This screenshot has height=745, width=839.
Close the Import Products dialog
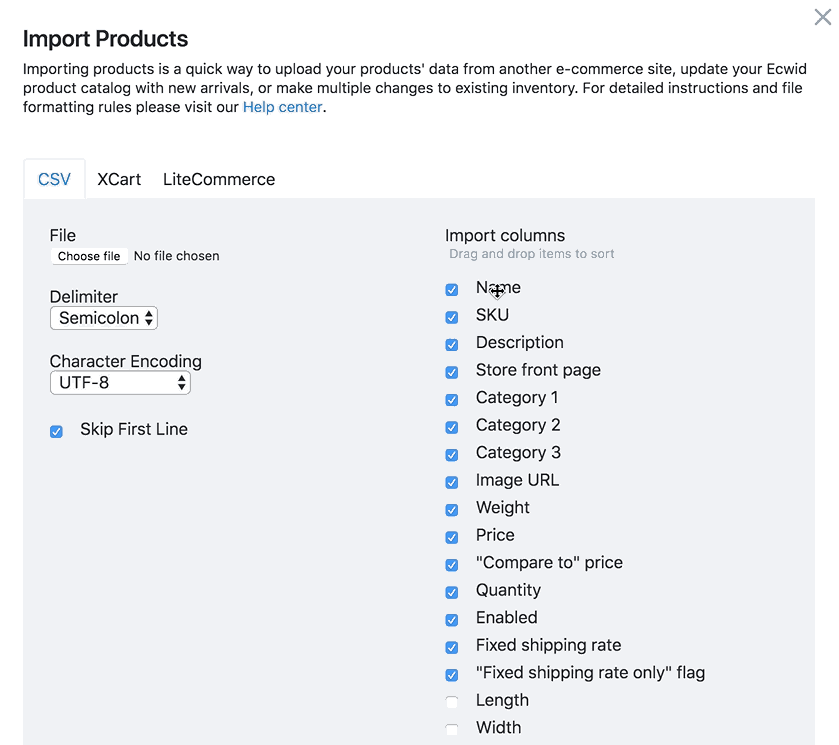(822, 17)
